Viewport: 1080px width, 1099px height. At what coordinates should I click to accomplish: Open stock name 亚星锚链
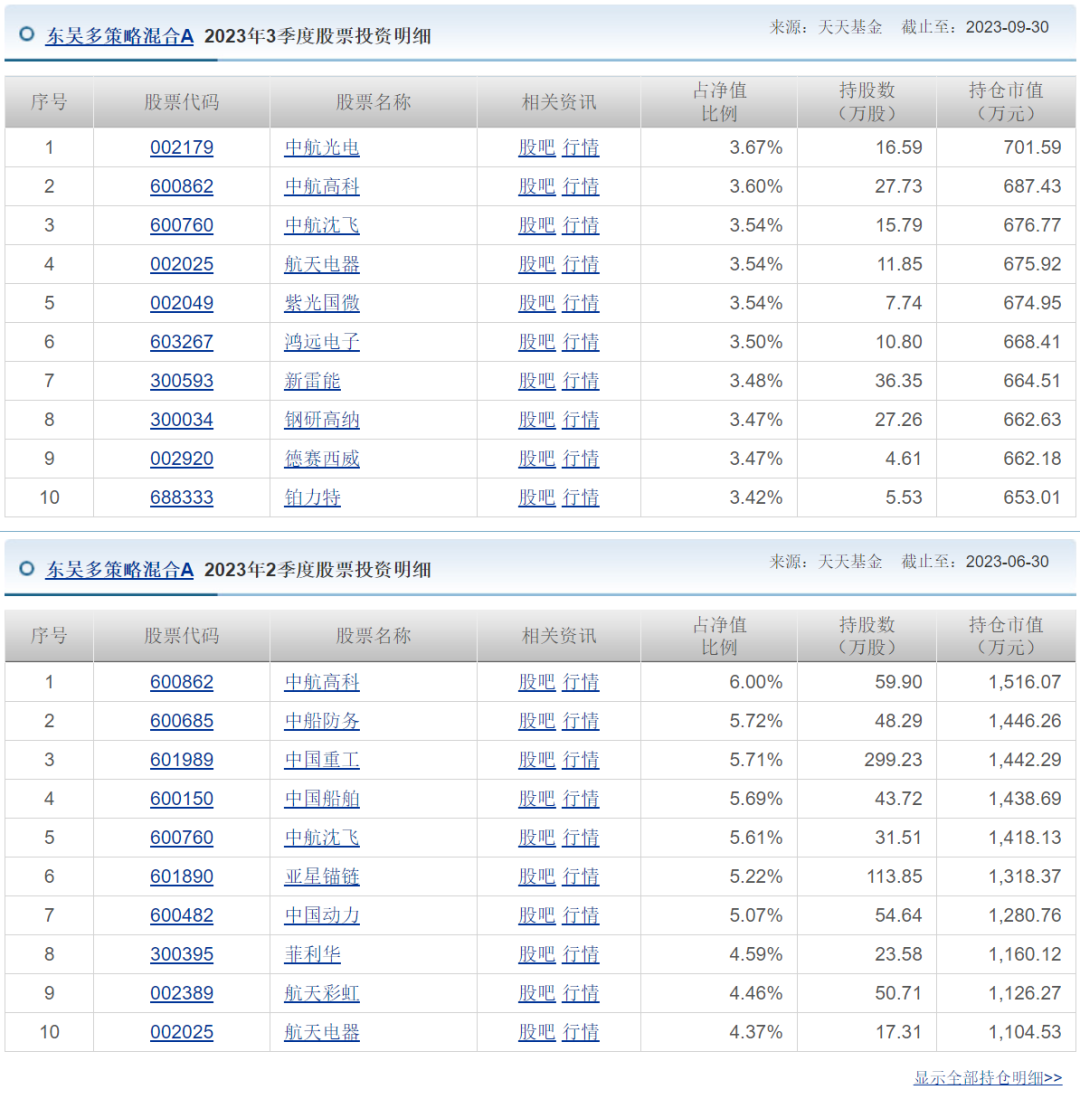[x=322, y=877]
